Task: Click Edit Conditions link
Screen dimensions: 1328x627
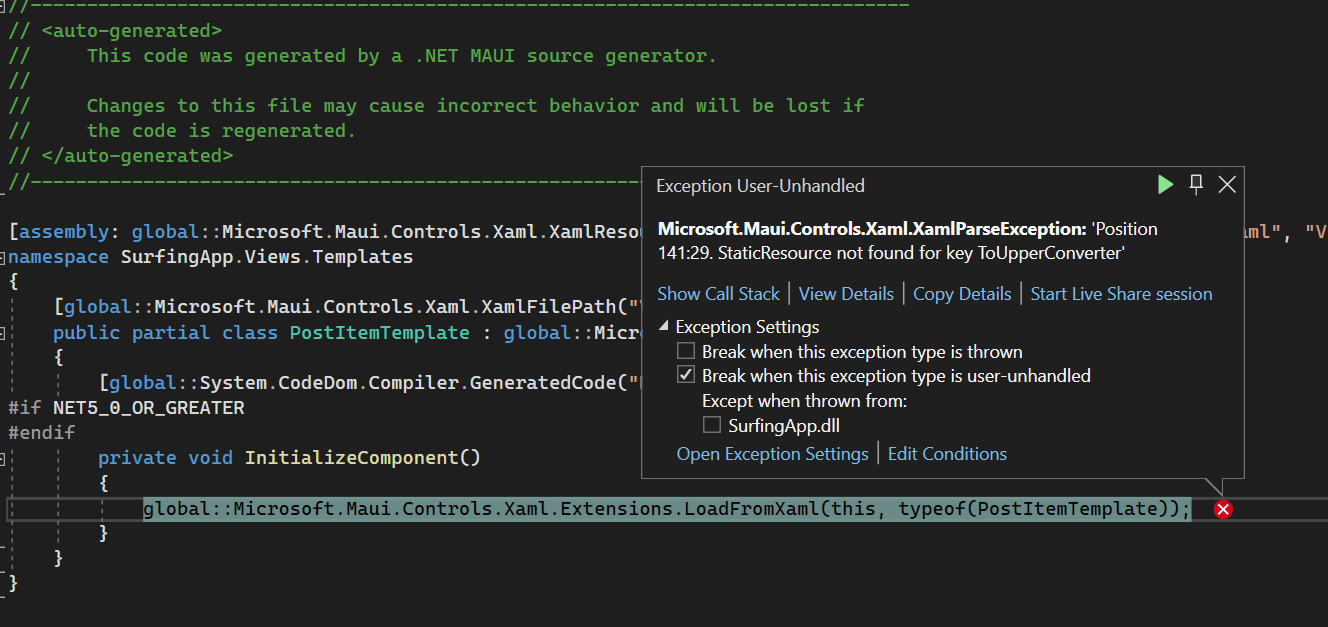Action: tap(947, 454)
